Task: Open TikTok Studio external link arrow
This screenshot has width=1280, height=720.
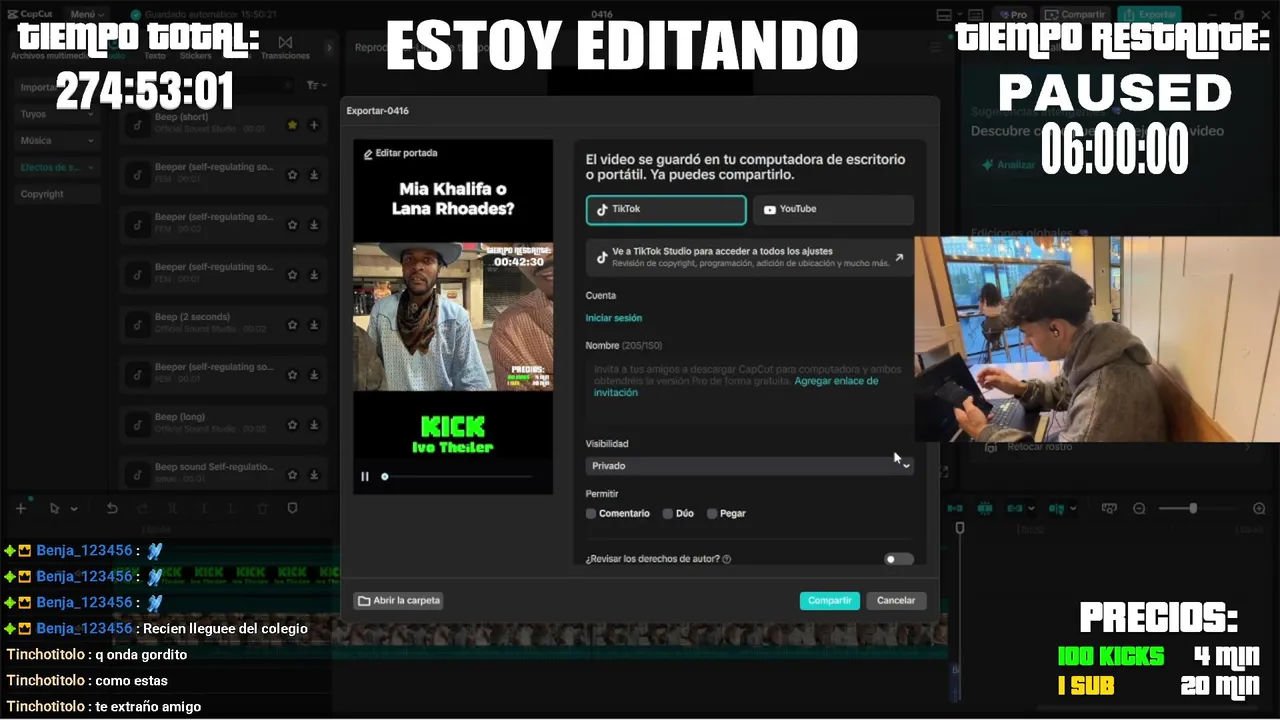Action: click(x=899, y=257)
